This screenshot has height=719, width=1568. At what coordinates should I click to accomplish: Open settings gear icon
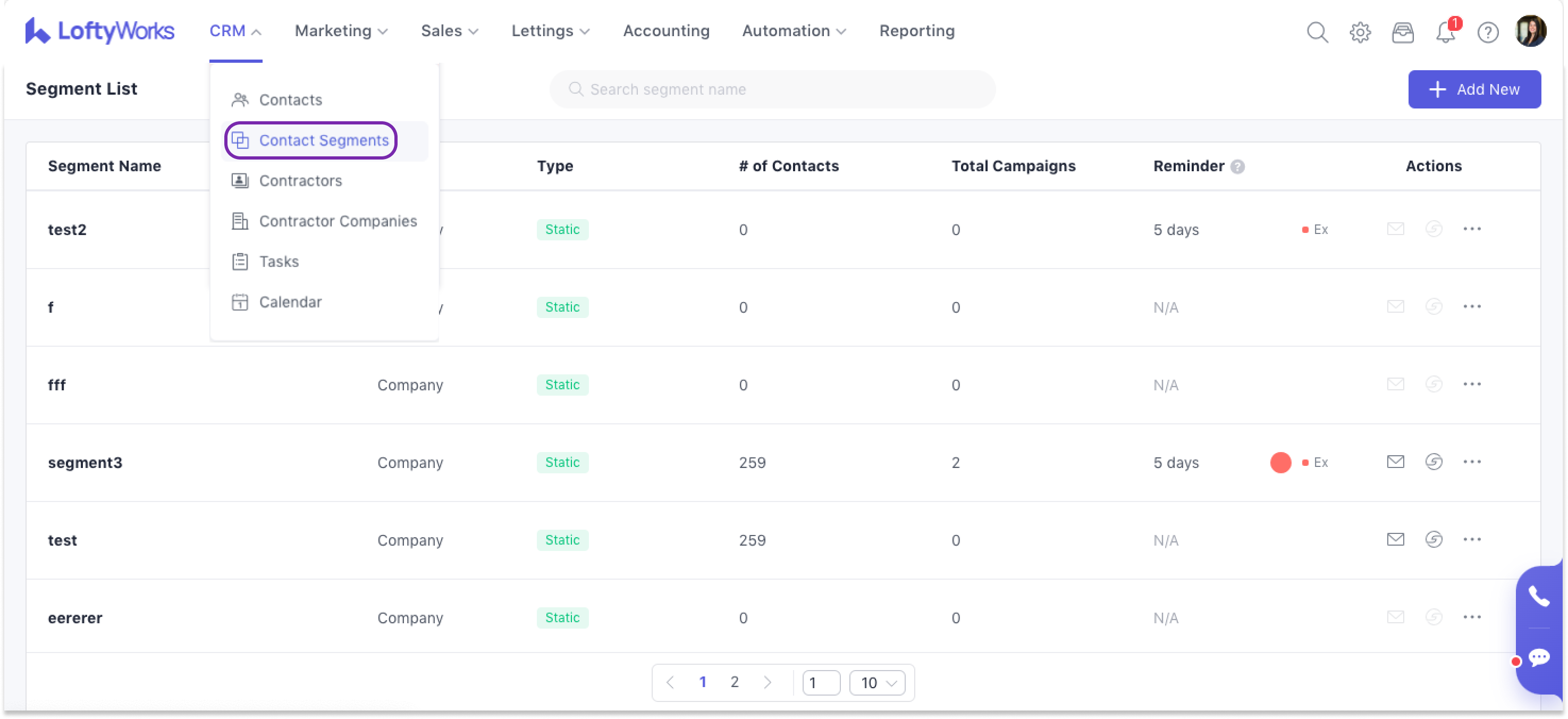pos(1360,32)
